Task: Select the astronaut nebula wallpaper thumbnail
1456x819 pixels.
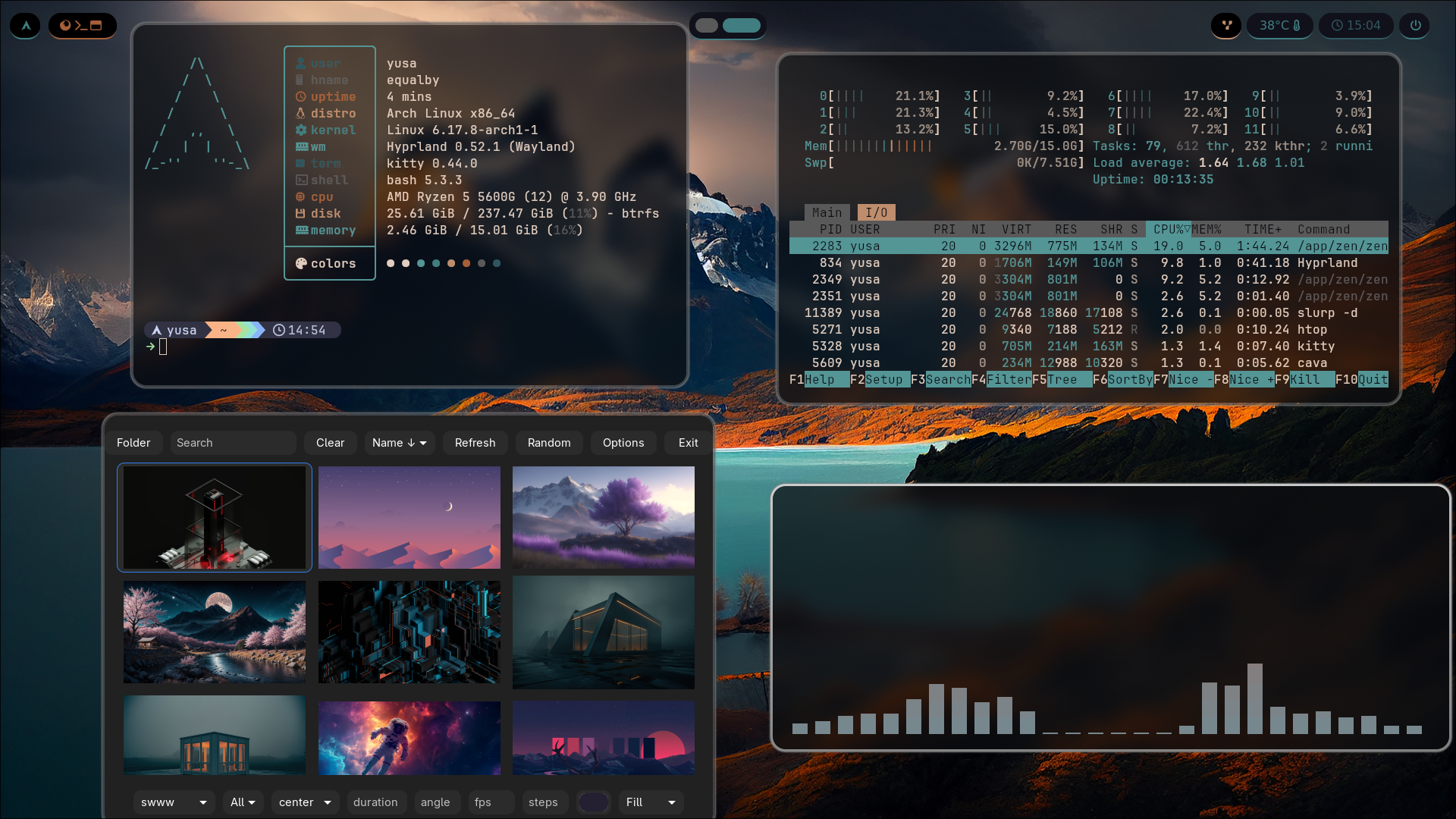Action: pyautogui.click(x=409, y=738)
